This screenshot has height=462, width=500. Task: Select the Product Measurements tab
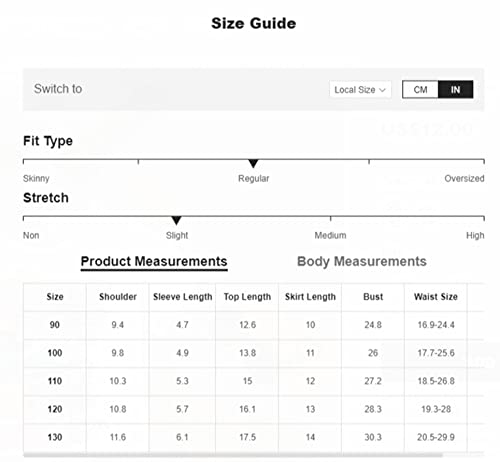click(x=154, y=262)
